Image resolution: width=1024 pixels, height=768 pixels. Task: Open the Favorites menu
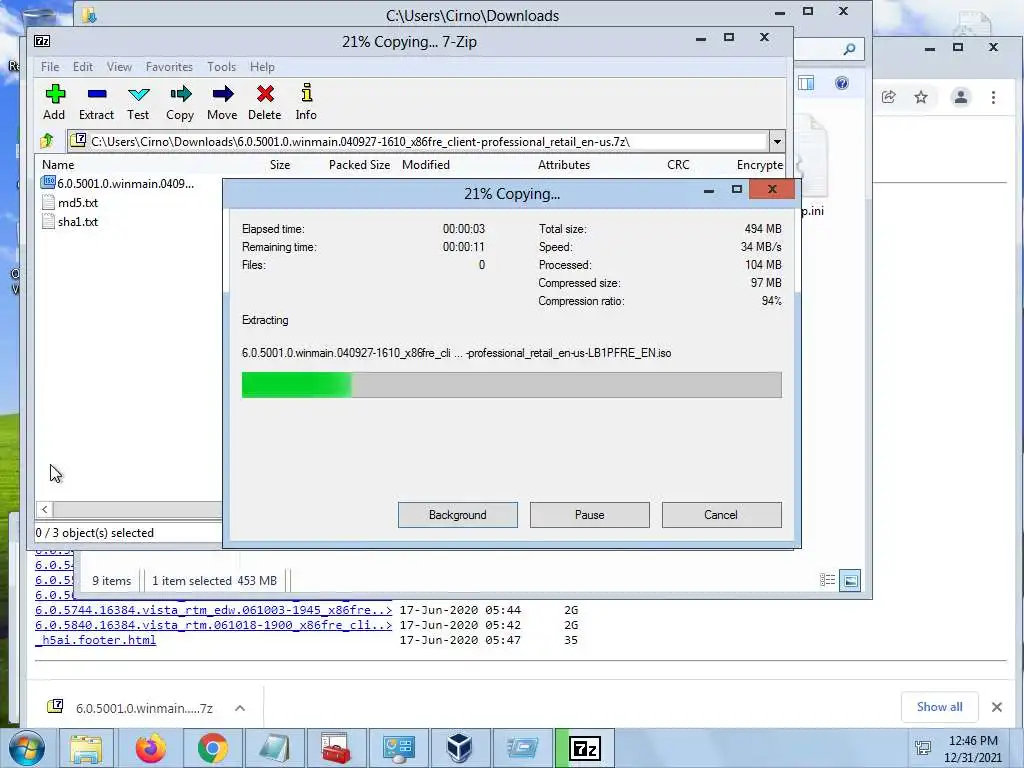[169, 67]
